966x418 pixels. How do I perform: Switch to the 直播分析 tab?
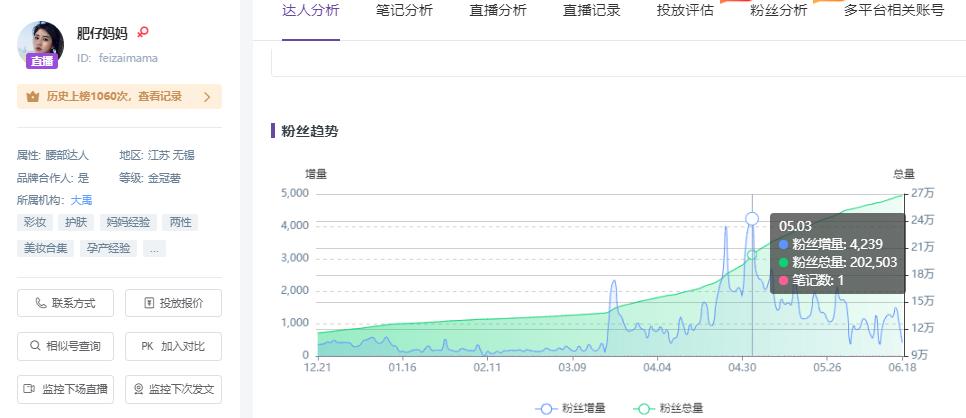tap(498, 11)
